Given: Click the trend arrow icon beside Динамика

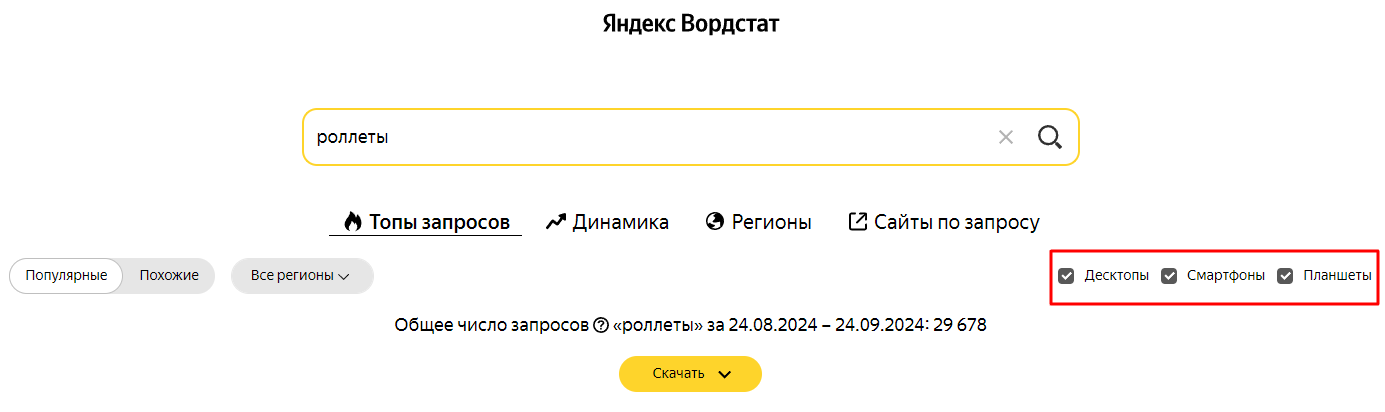Looking at the screenshot, I should tap(557, 221).
